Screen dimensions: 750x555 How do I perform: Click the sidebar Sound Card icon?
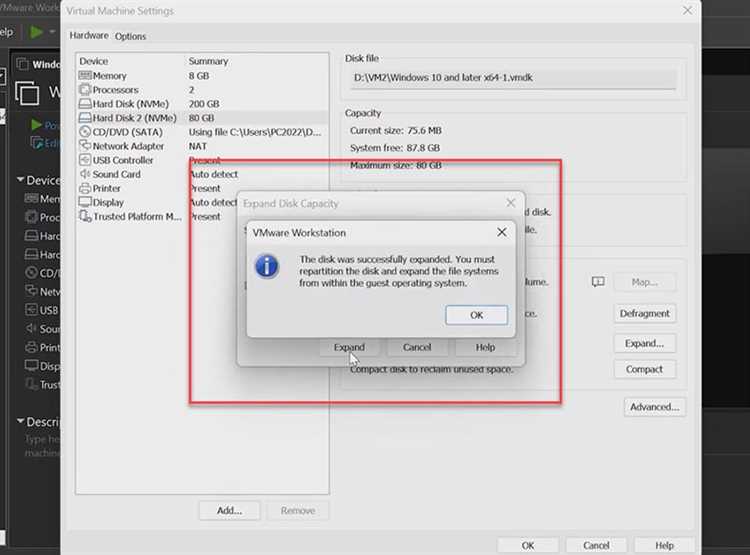(x=31, y=328)
